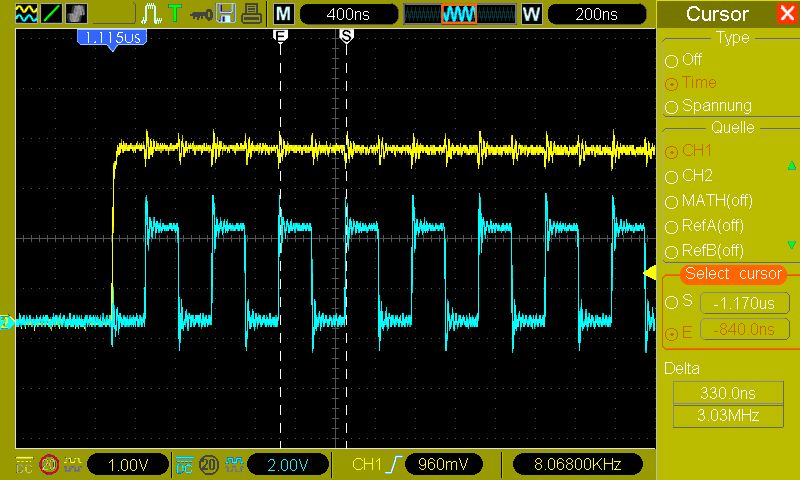
Task: Click the yellow CH1 probe waveform icon
Action: 73,464
